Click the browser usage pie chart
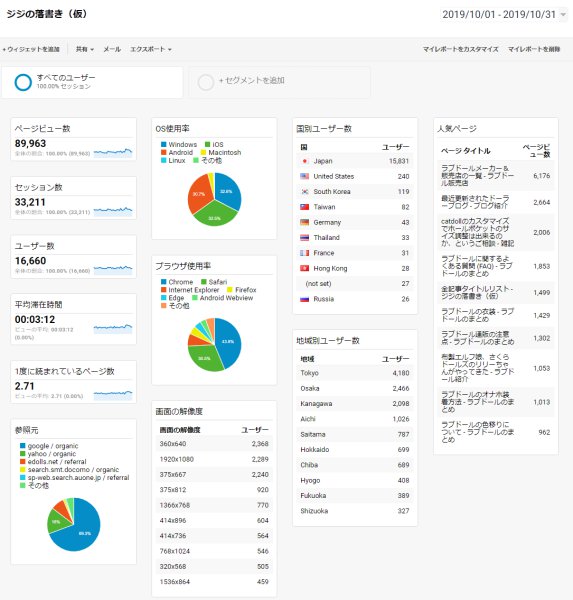Viewport: 573px width, 600px height. pos(214,345)
